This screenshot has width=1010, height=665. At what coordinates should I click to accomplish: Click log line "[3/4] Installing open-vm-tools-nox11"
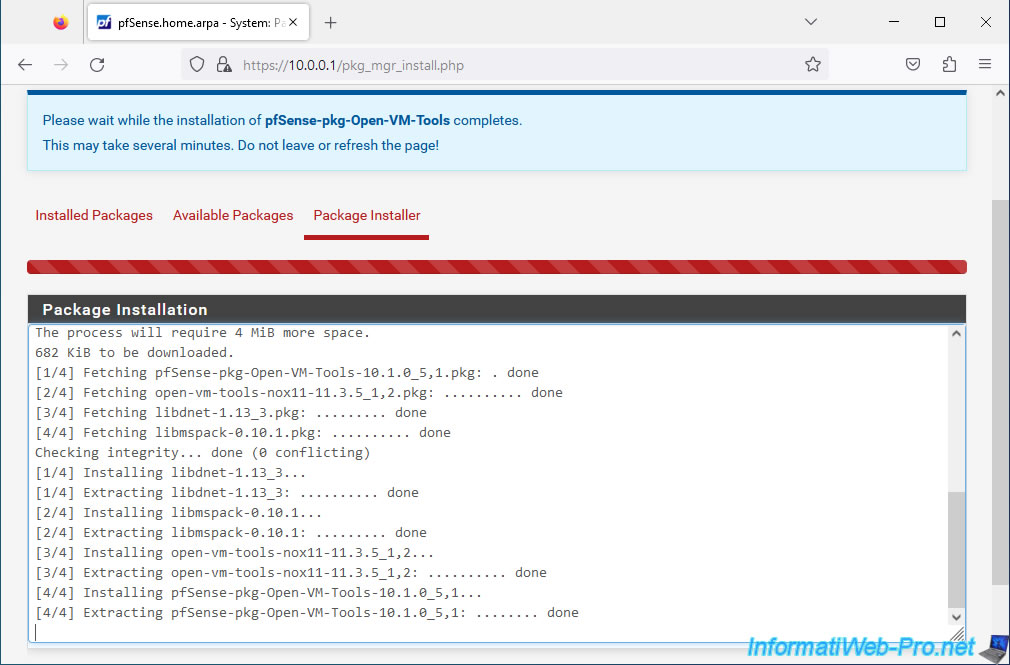click(234, 552)
